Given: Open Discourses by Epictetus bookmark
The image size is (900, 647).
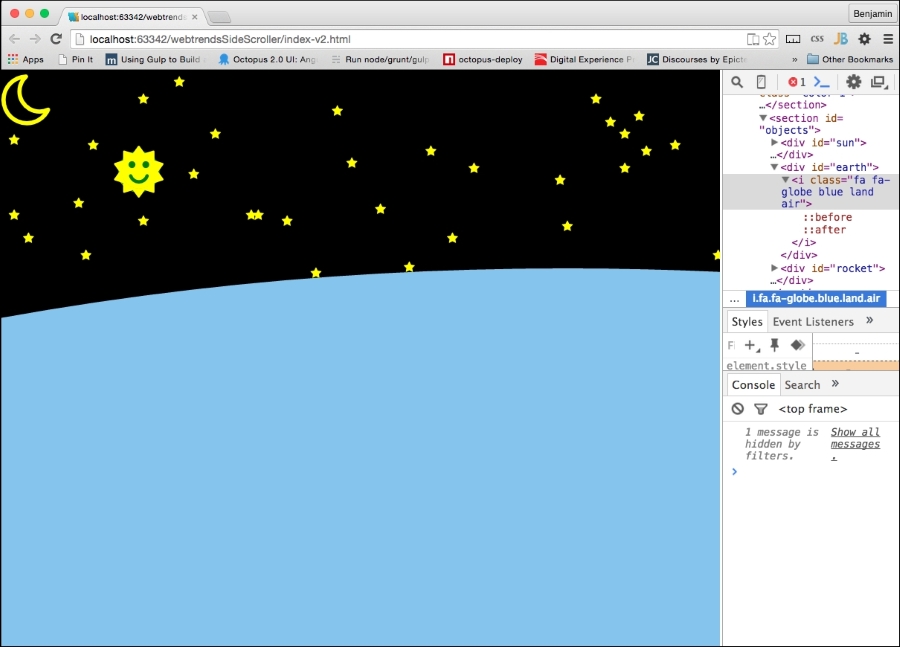Looking at the screenshot, I should [x=696, y=59].
